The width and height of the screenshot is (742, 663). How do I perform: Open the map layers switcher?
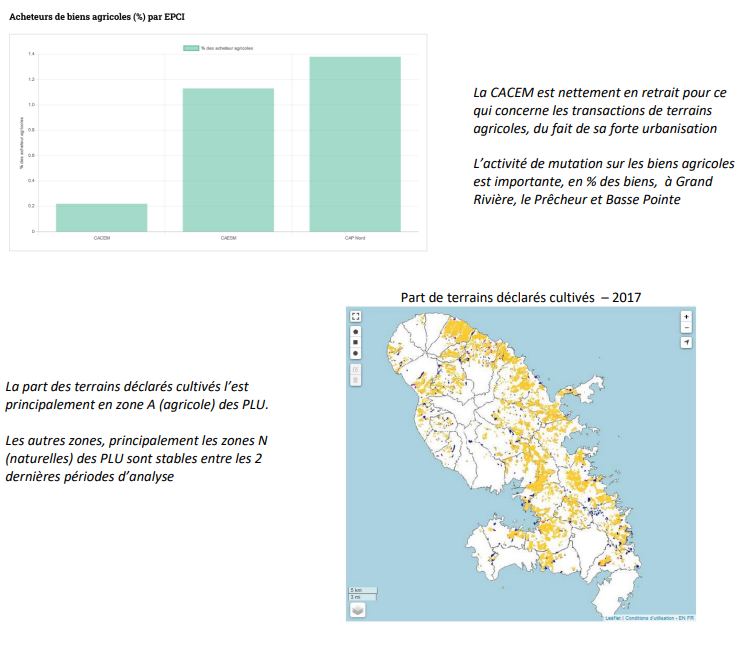(358, 608)
